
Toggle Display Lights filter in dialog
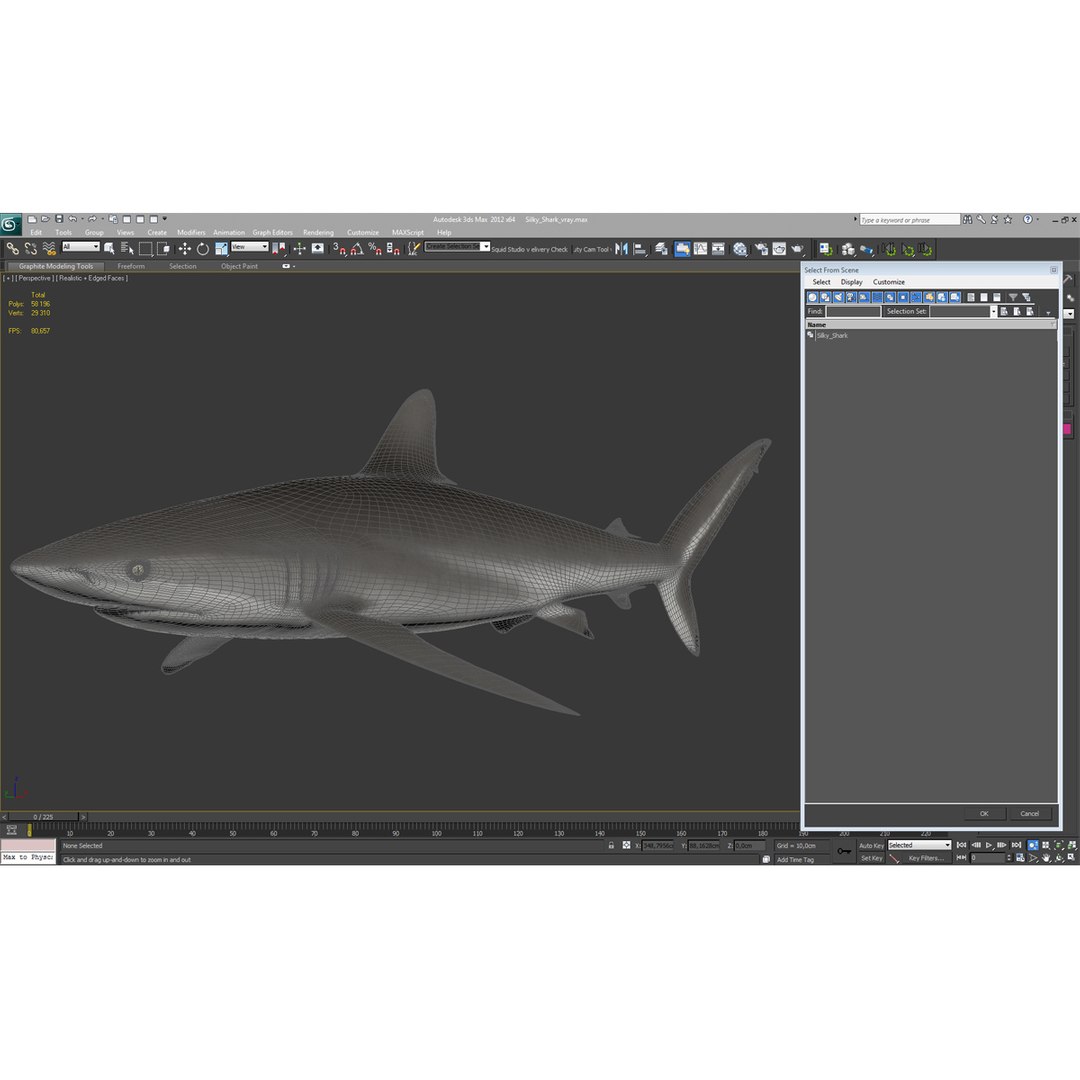838,297
